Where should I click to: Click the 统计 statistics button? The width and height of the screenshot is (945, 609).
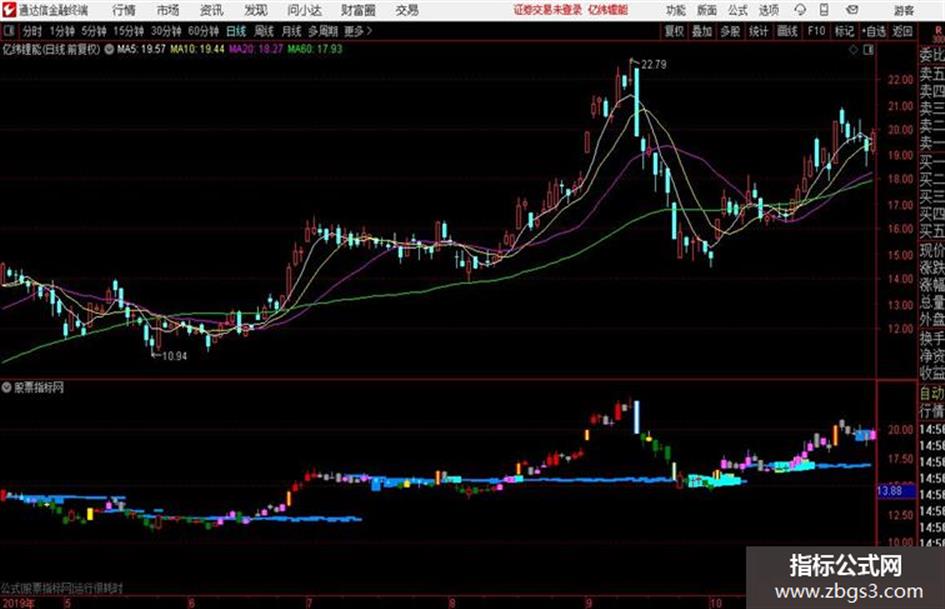[759, 31]
